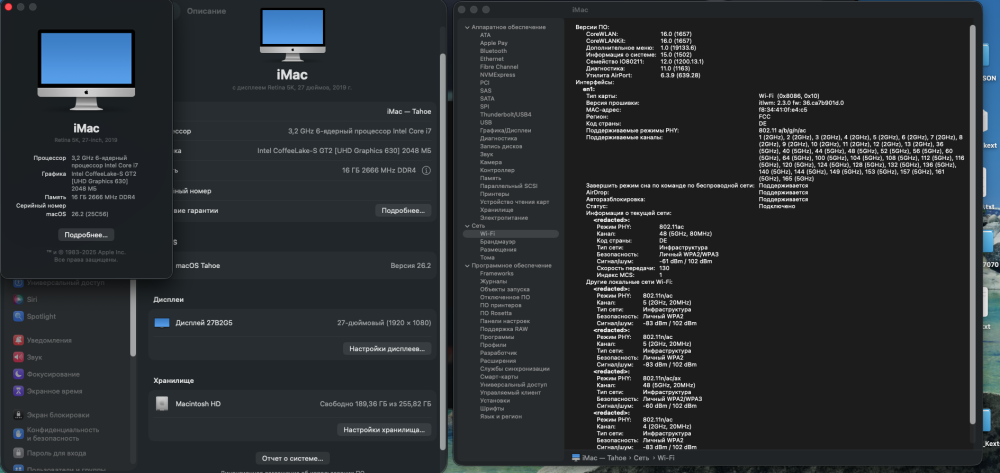Screen dimensions: 1000x473
Task: Select Тома in the system report tree
Action: tap(487, 258)
